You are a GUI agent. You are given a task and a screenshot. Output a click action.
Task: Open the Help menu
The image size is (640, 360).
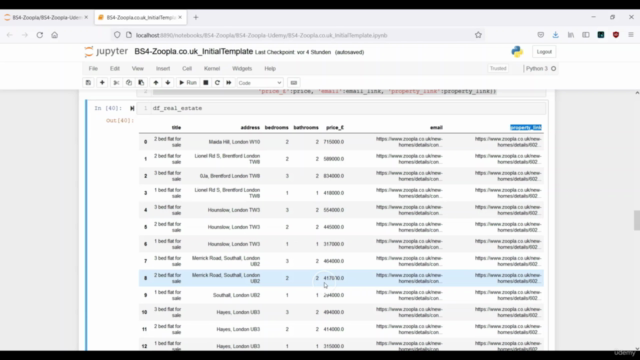(x=270, y=69)
